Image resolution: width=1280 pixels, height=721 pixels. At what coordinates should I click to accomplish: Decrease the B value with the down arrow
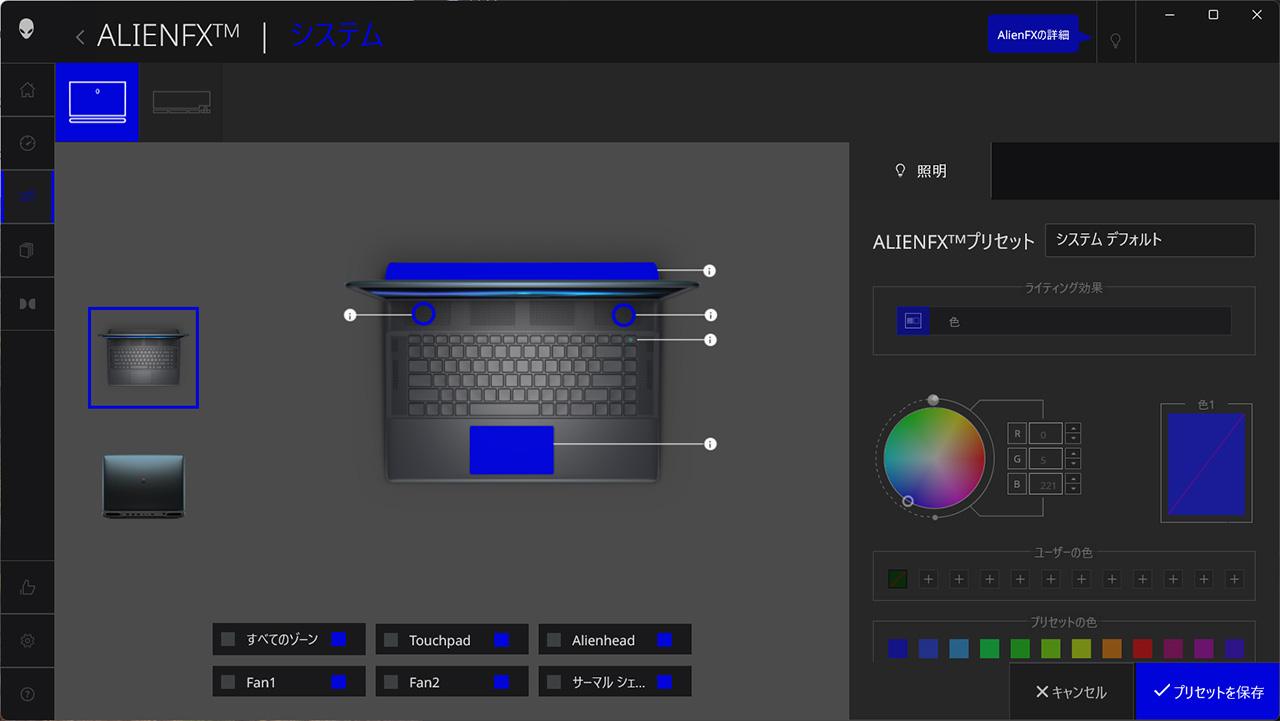[1073, 489]
